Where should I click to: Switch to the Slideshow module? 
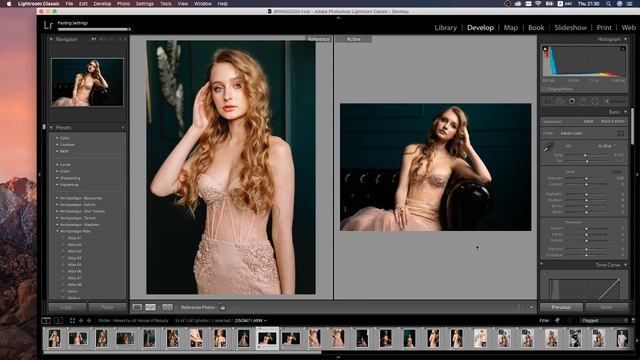coord(570,28)
